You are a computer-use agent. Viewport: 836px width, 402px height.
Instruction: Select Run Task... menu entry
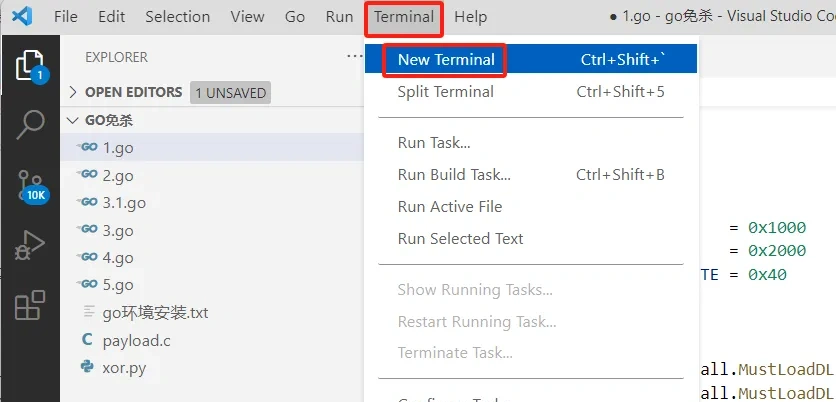tap(531, 143)
